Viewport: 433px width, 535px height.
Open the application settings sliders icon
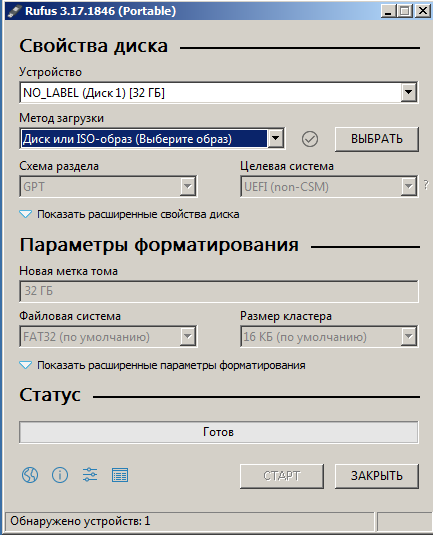[90, 475]
